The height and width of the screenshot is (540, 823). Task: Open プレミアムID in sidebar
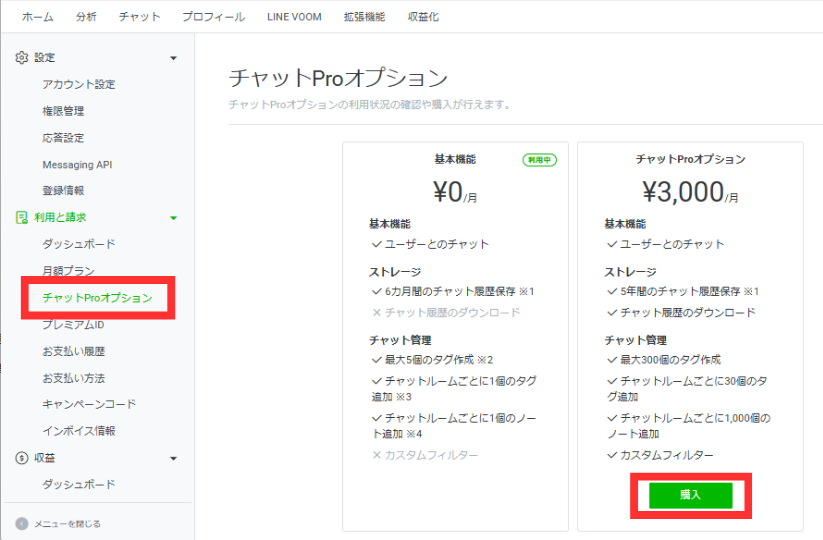(x=73, y=325)
